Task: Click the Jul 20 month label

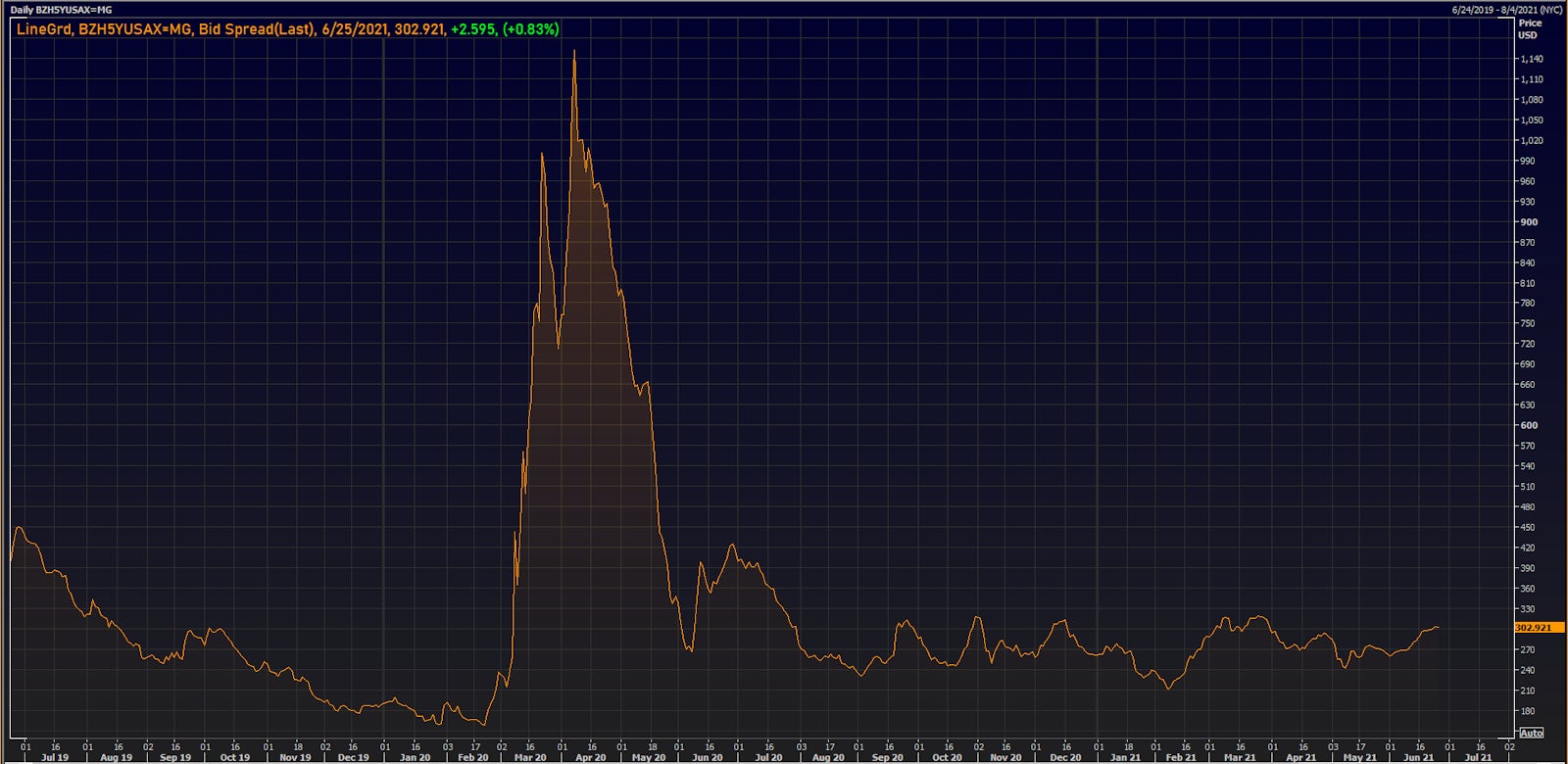Action: click(x=768, y=757)
